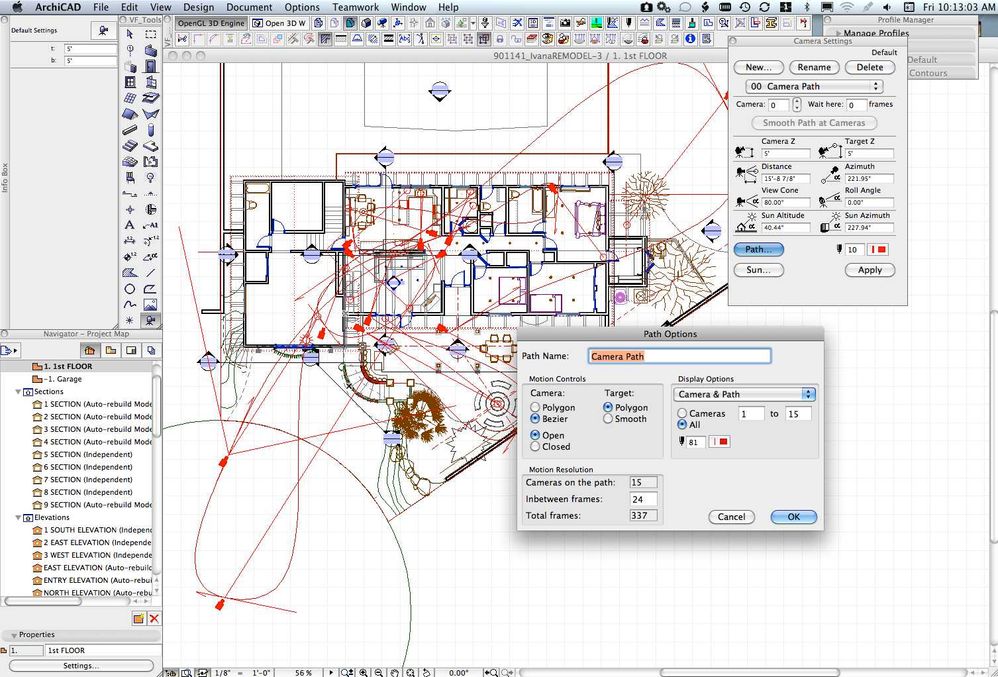Select the Marquee tool in the toolbox
This screenshot has width=998, height=677.
(151, 34)
